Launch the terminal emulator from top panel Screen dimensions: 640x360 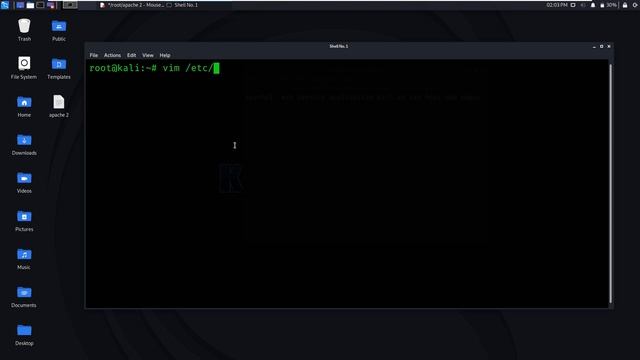(40, 5)
